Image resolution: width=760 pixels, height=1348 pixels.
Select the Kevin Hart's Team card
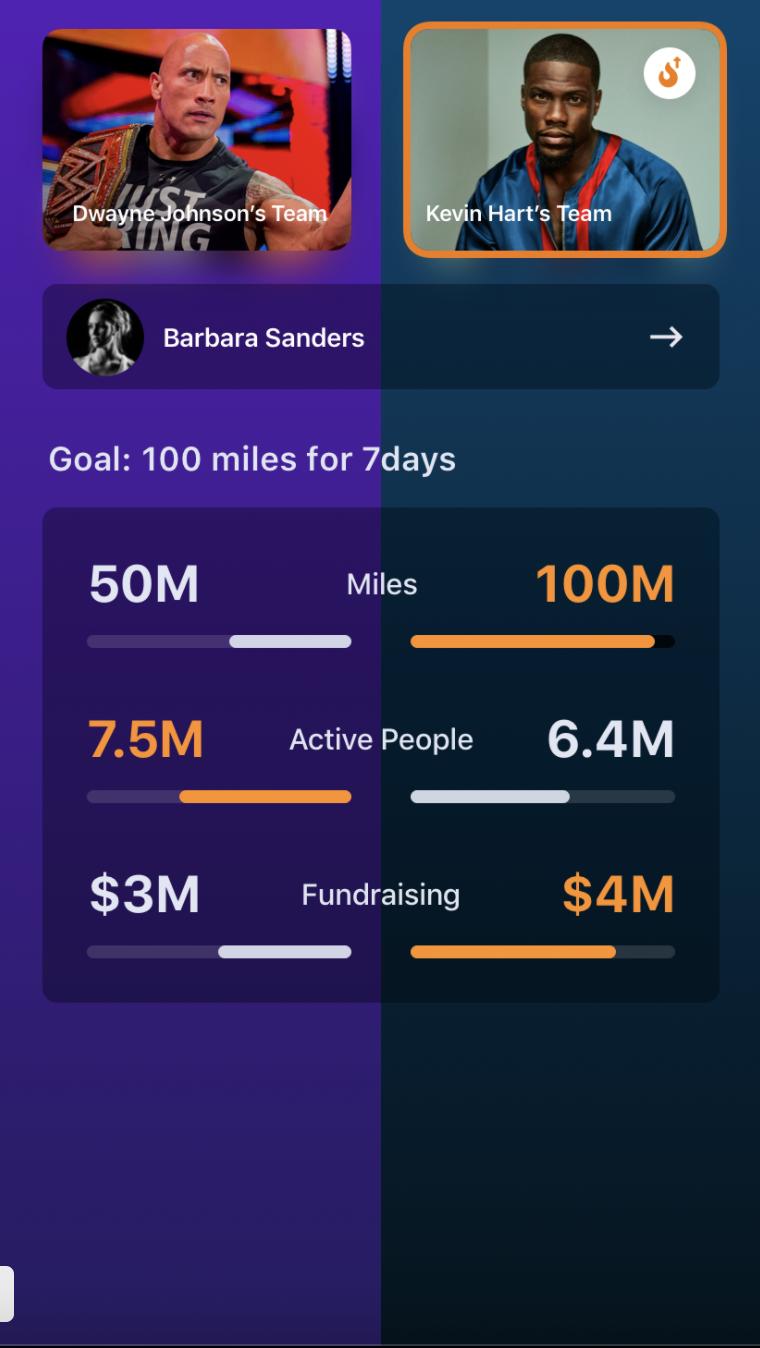(x=565, y=139)
